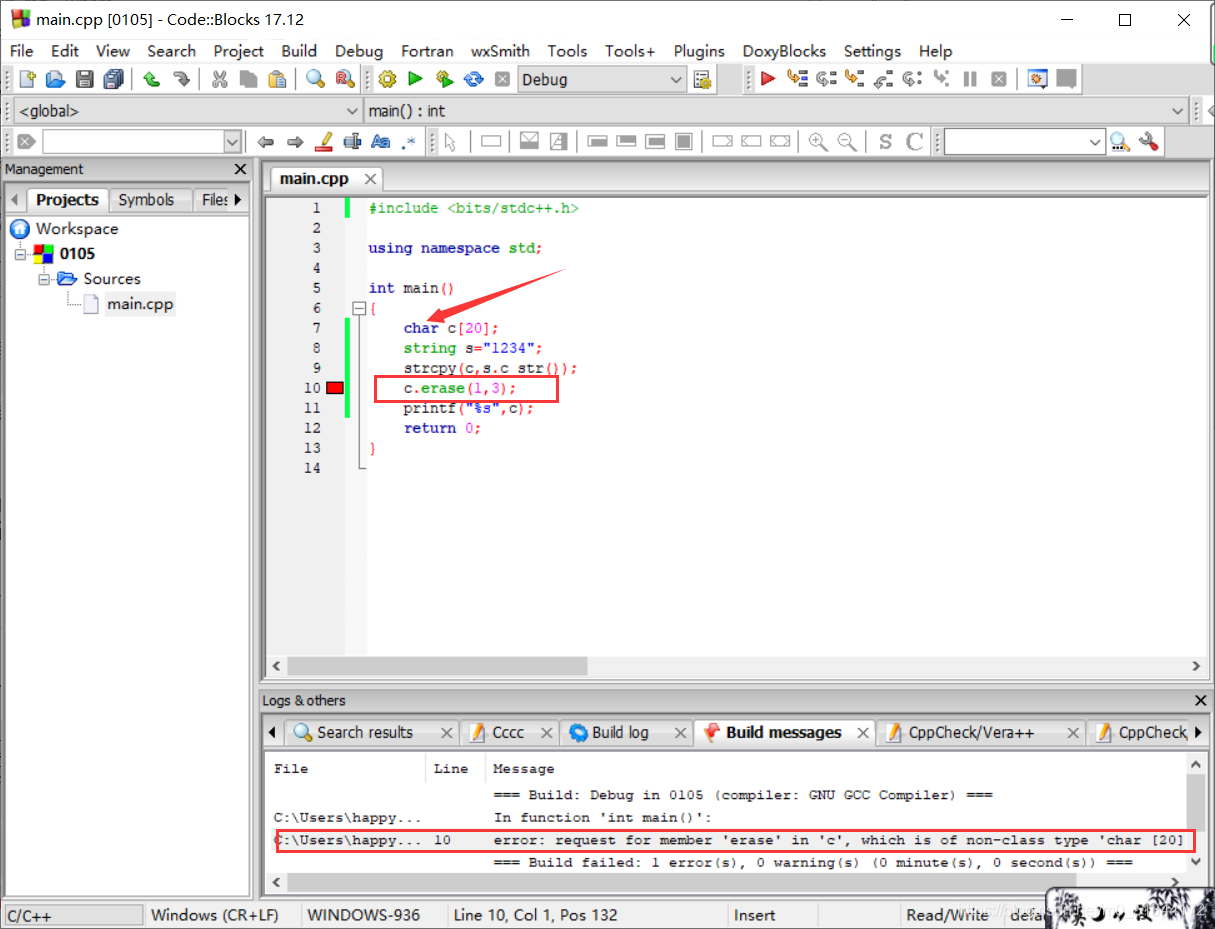
Task: Open the DoxyBlocks menu
Action: (x=784, y=51)
